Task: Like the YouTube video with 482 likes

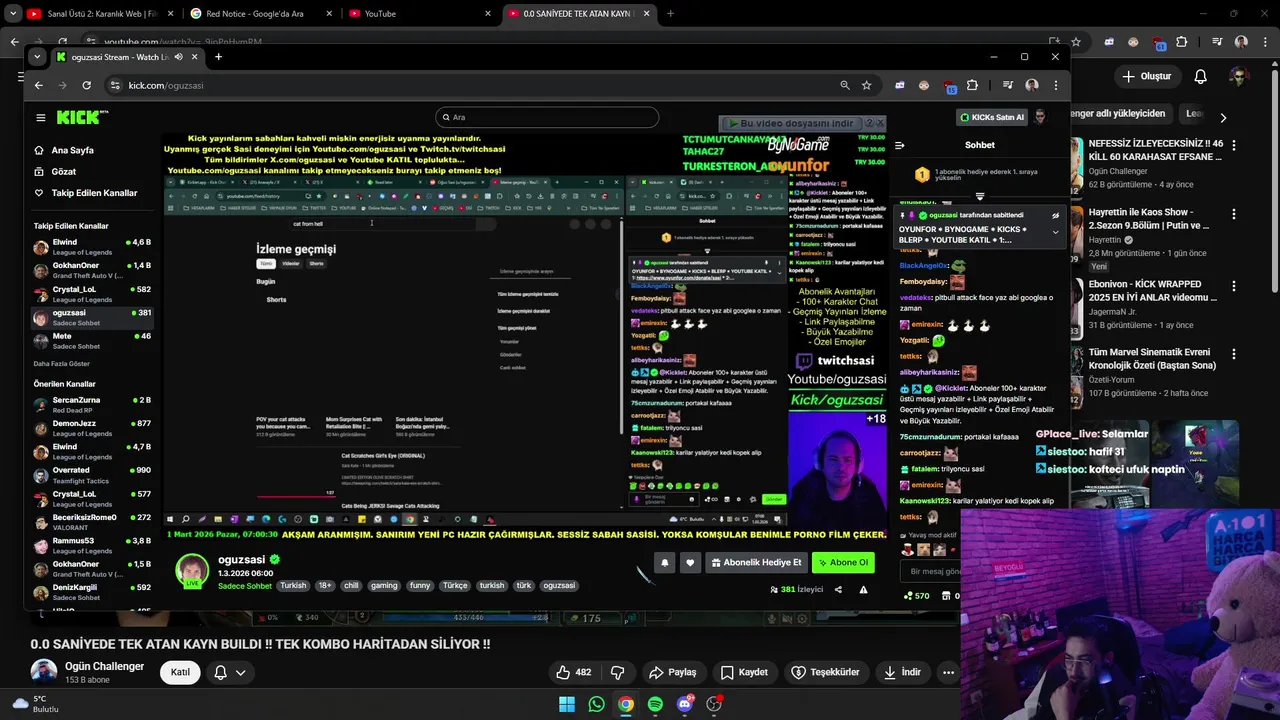Action: point(574,672)
